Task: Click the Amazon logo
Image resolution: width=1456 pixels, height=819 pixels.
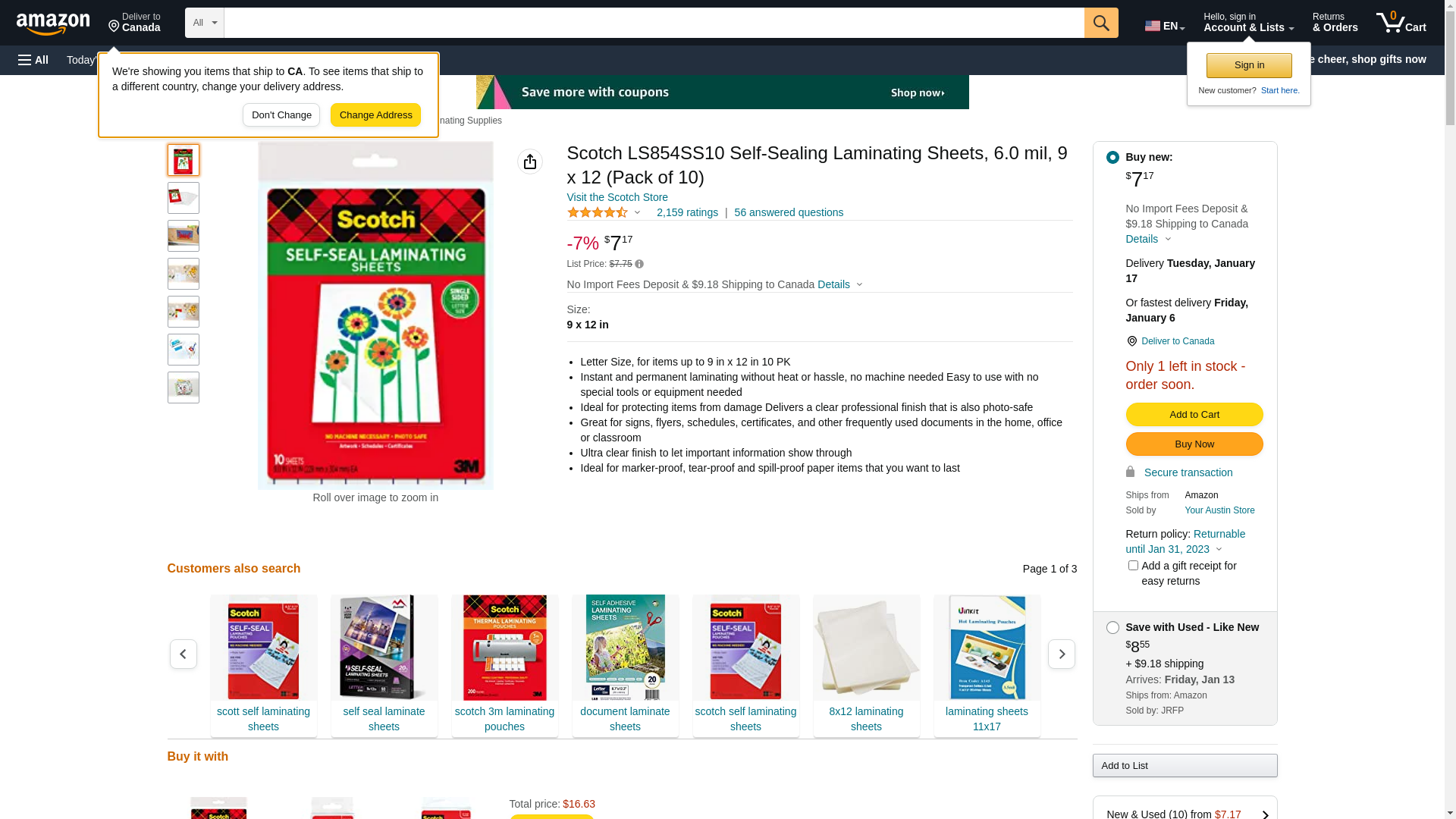Action: tap(53, 24)
